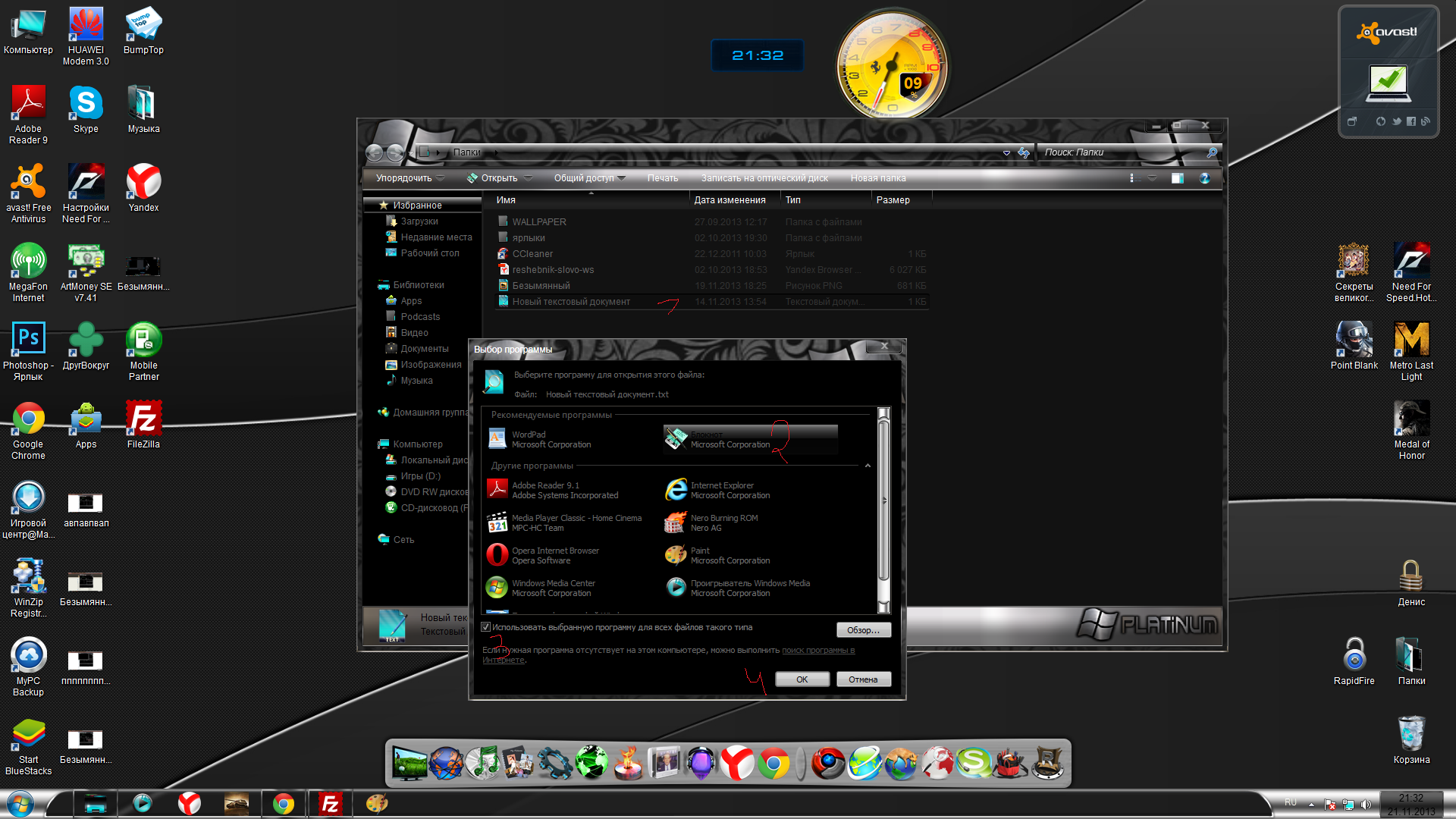The width and height of the screenshot is (1456, 819).
Task: Sort by Размер column header
Action: [901, 200]
